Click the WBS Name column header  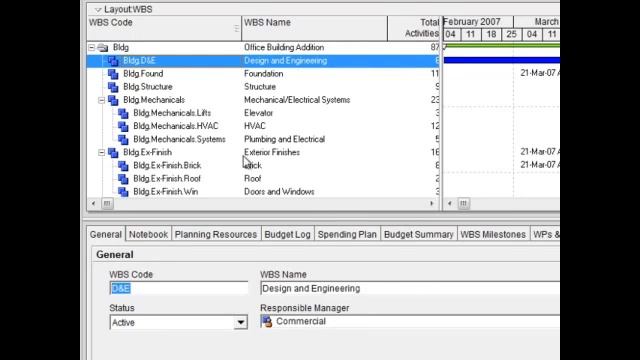[x=314, y=28]
